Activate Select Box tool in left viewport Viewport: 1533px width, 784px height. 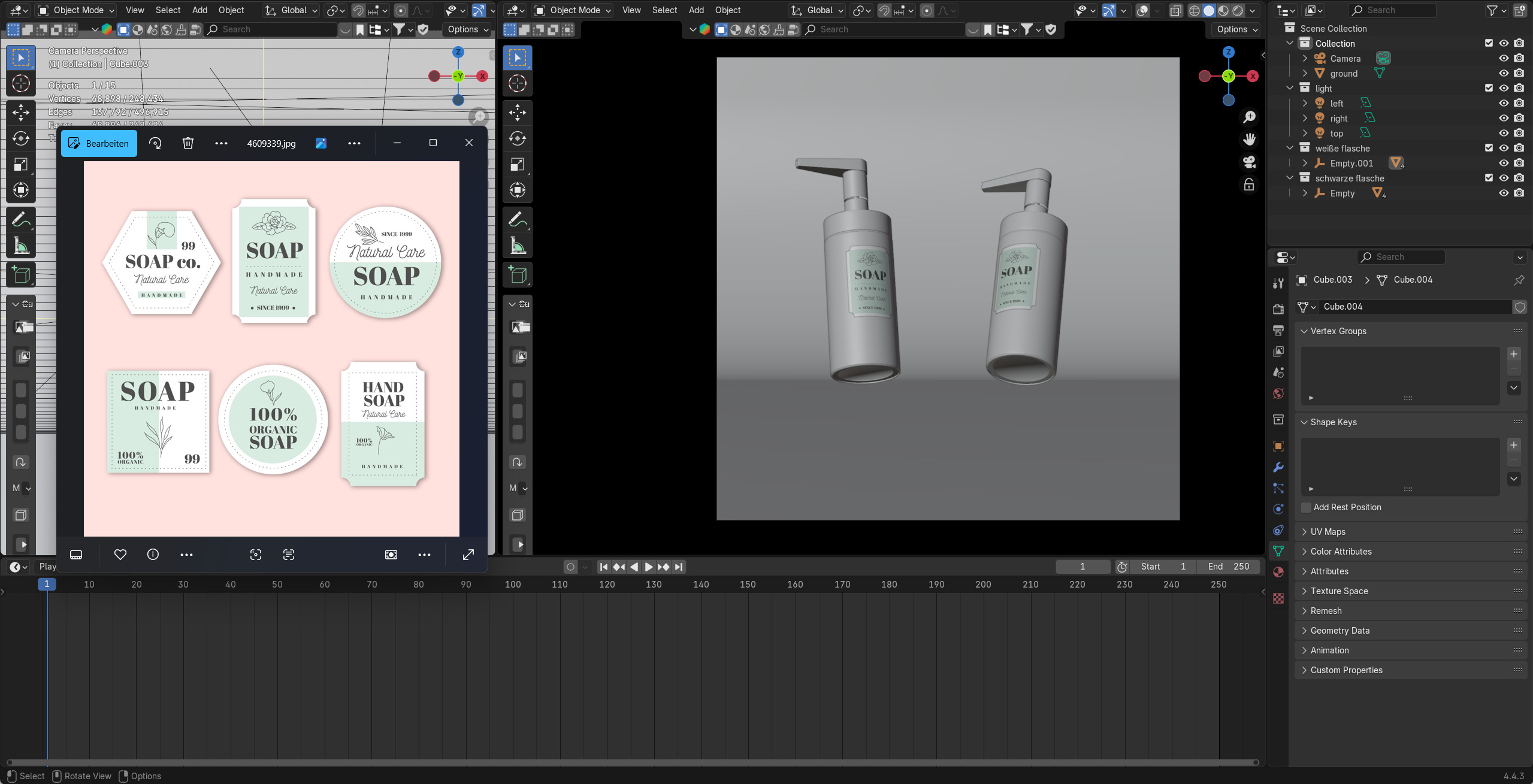[x=21, y=57]
